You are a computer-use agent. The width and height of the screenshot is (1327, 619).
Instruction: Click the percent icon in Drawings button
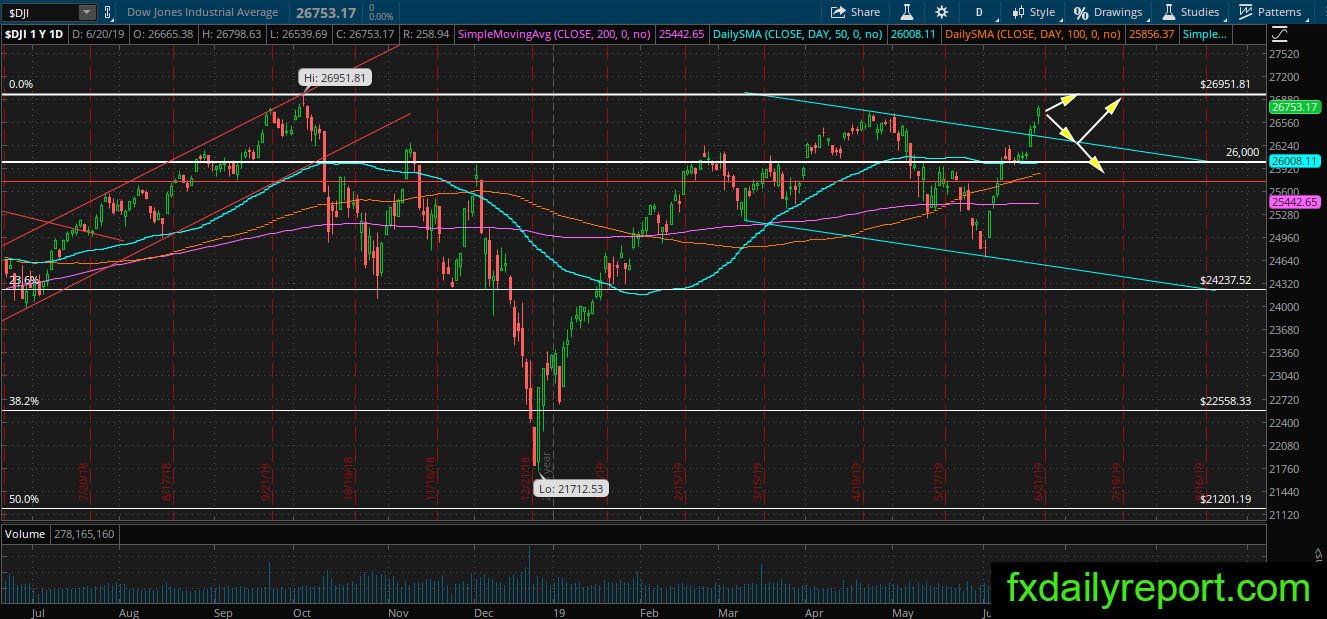1081,13
